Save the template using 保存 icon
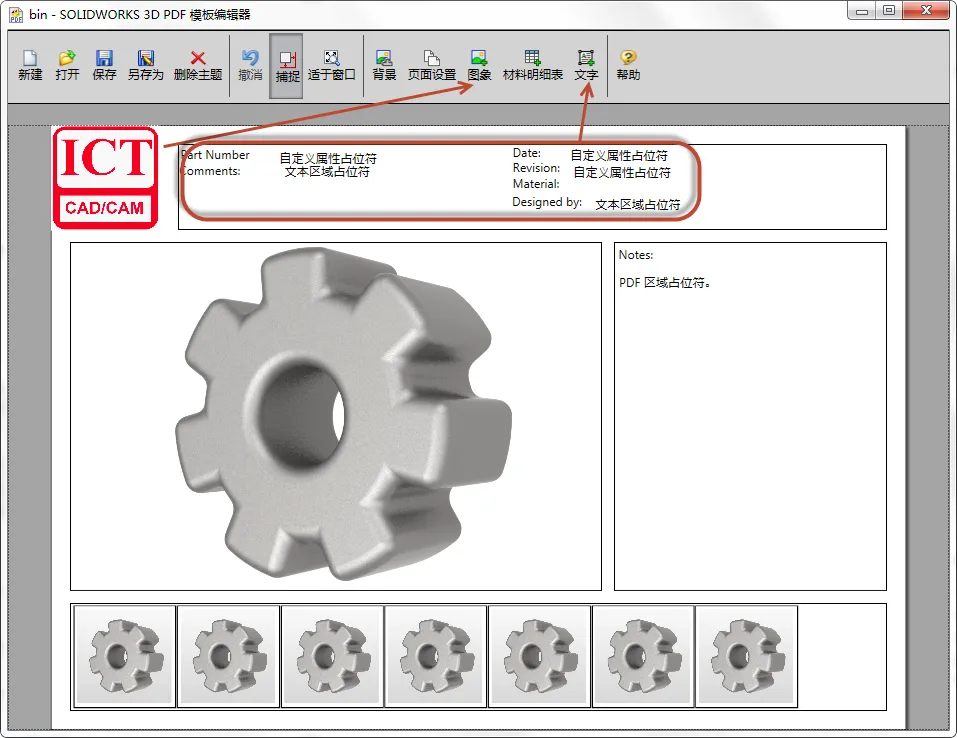Image resolution: width=957 pixels, height=738 pixels. point(104,65)
